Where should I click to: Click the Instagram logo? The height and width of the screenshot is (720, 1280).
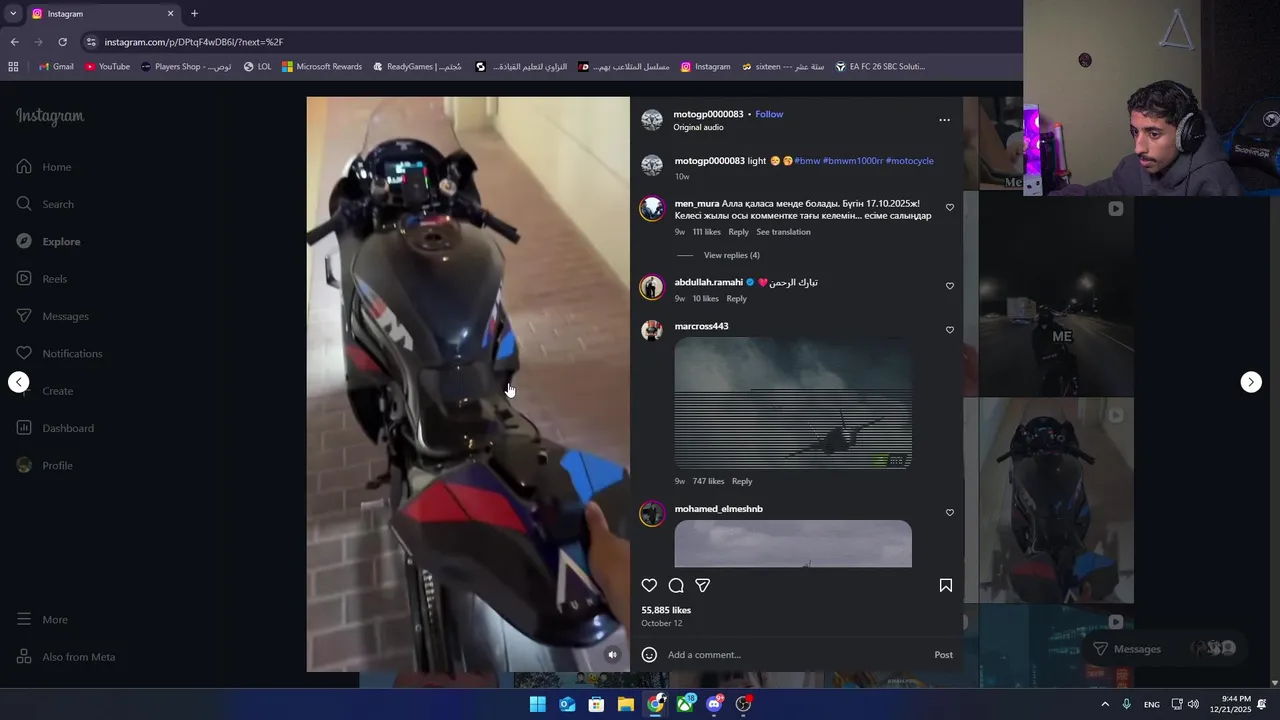(50, 117)
